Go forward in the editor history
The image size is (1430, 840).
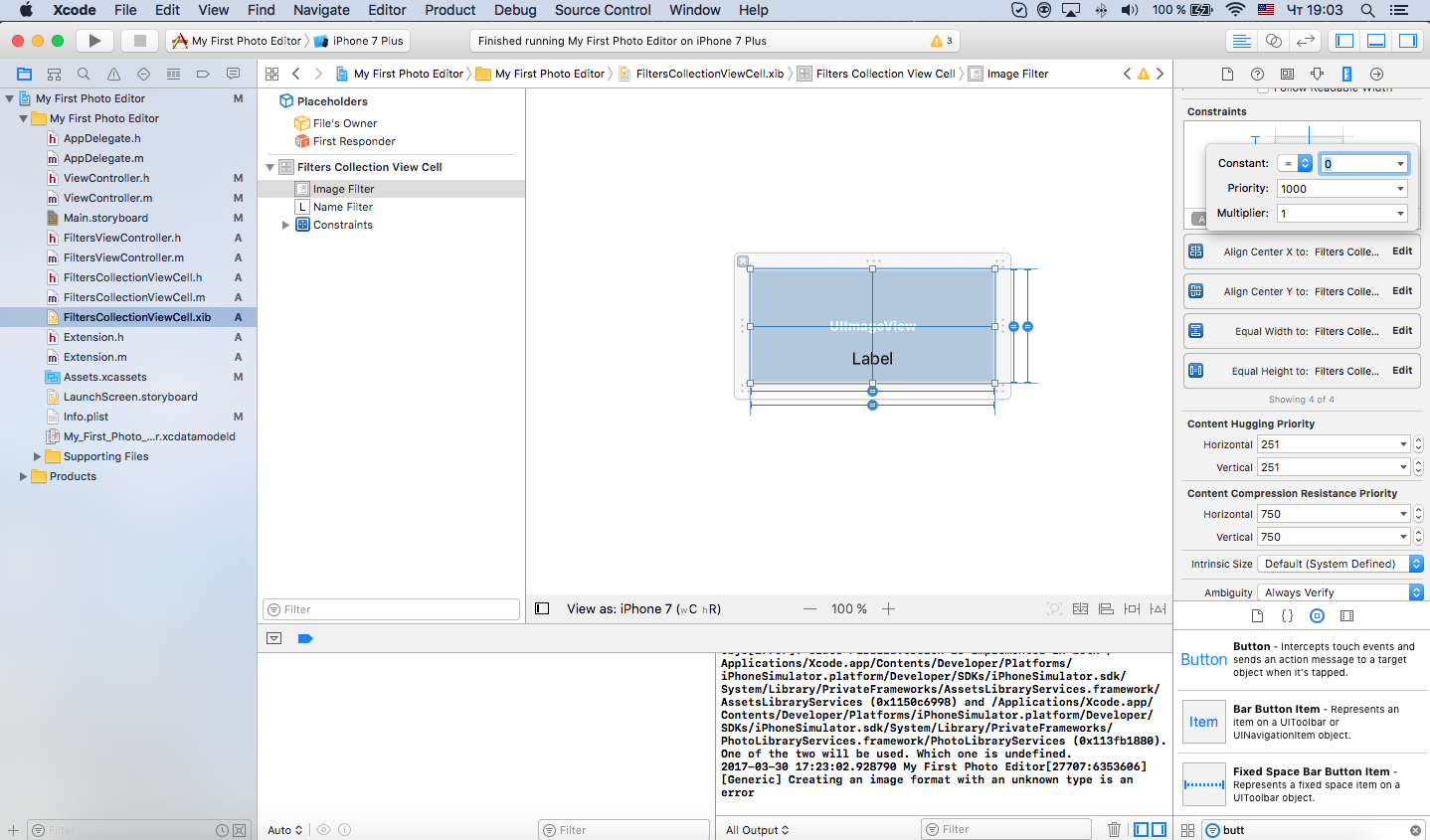click(x=318, y=74)
